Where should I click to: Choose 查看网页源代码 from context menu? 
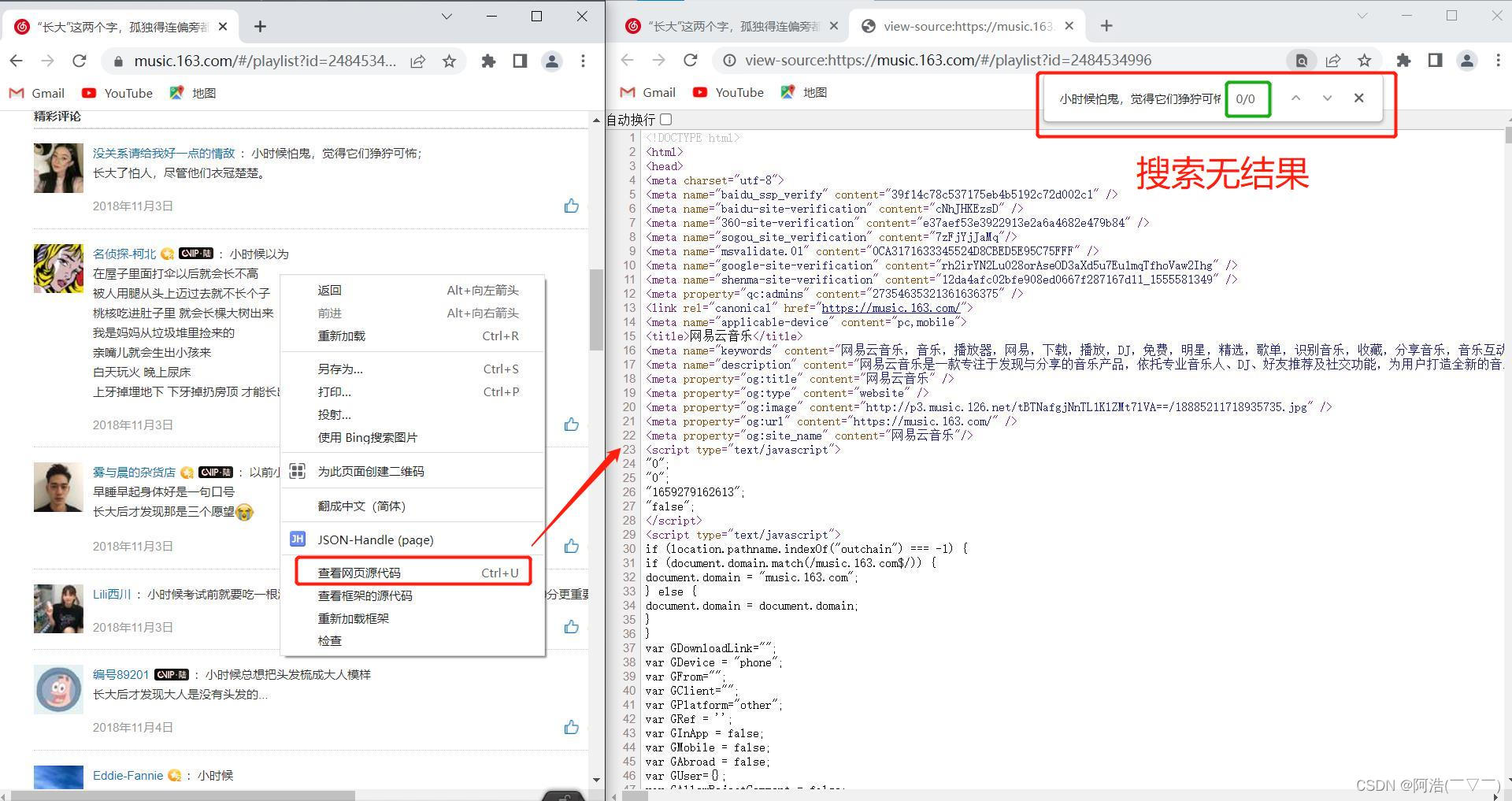pos(413,573)
